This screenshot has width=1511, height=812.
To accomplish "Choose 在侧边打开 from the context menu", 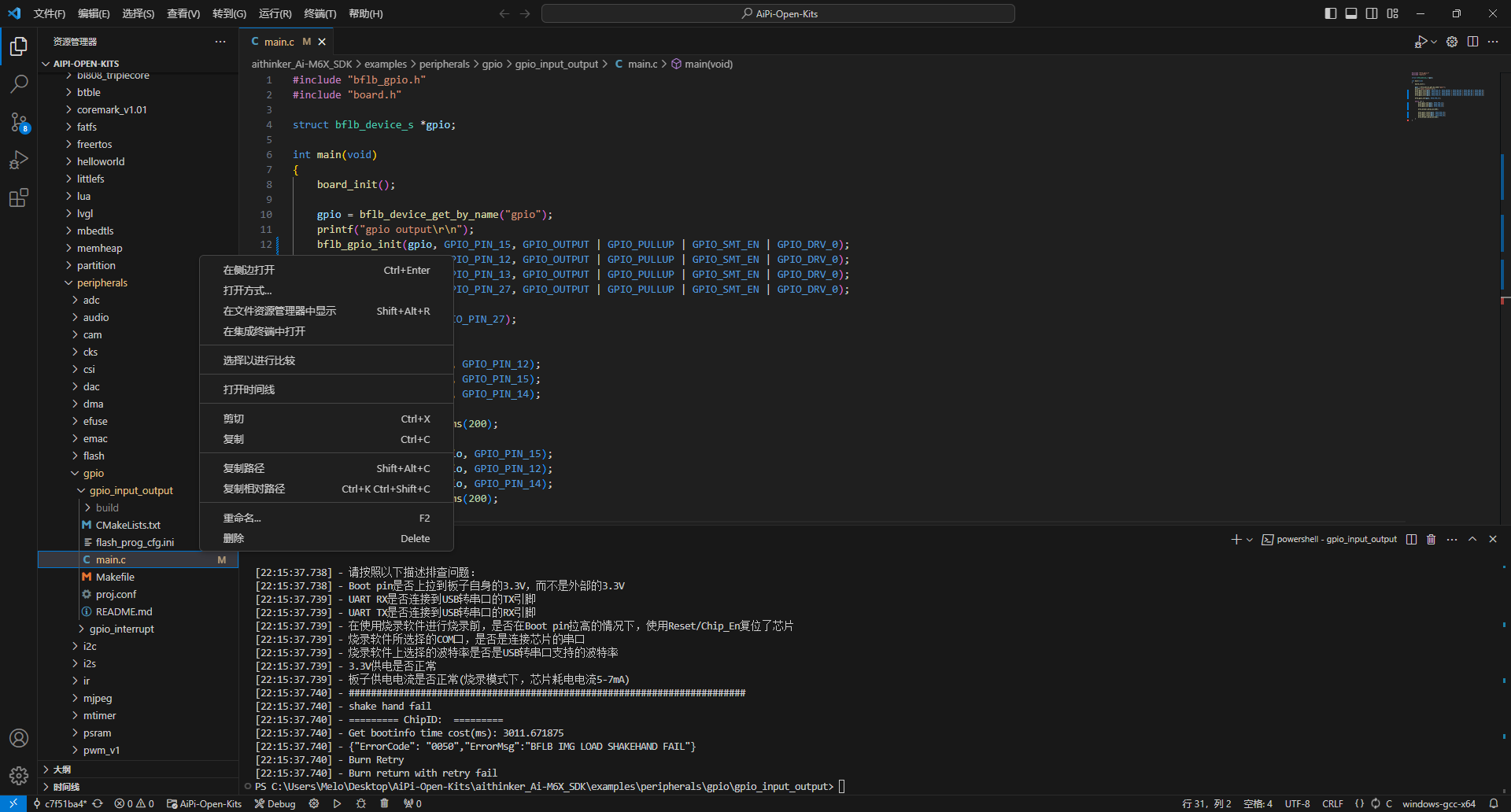I will (327, 270).
